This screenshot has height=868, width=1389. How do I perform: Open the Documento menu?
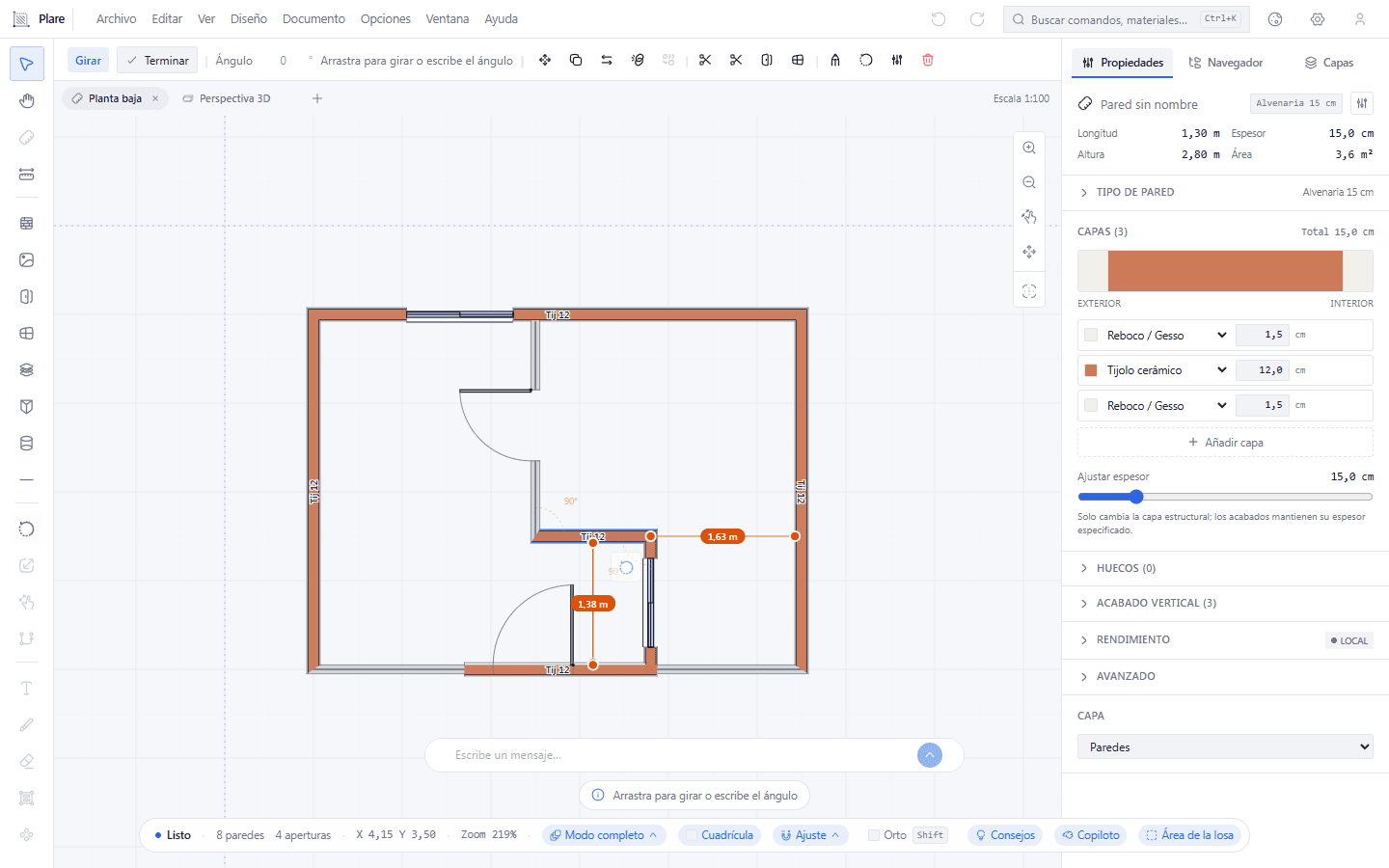(313, 19)
